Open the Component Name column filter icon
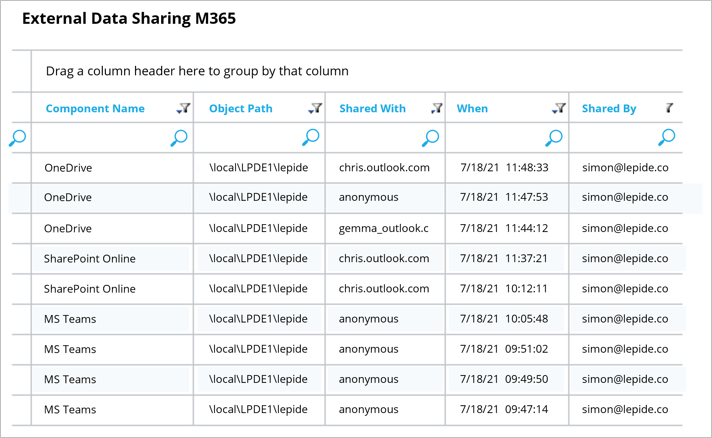Image resolution: width=712 pixels, height=438 pixels. pyautogui.click(x=183, y=108)
